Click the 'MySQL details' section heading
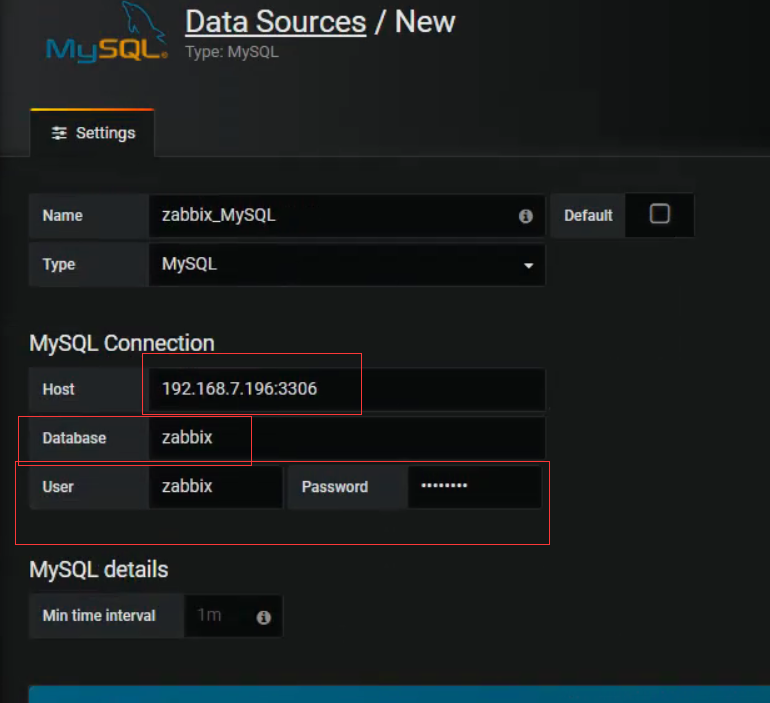Screen dimensions: 770x703 pyautogui.click(x=99, y=569)
